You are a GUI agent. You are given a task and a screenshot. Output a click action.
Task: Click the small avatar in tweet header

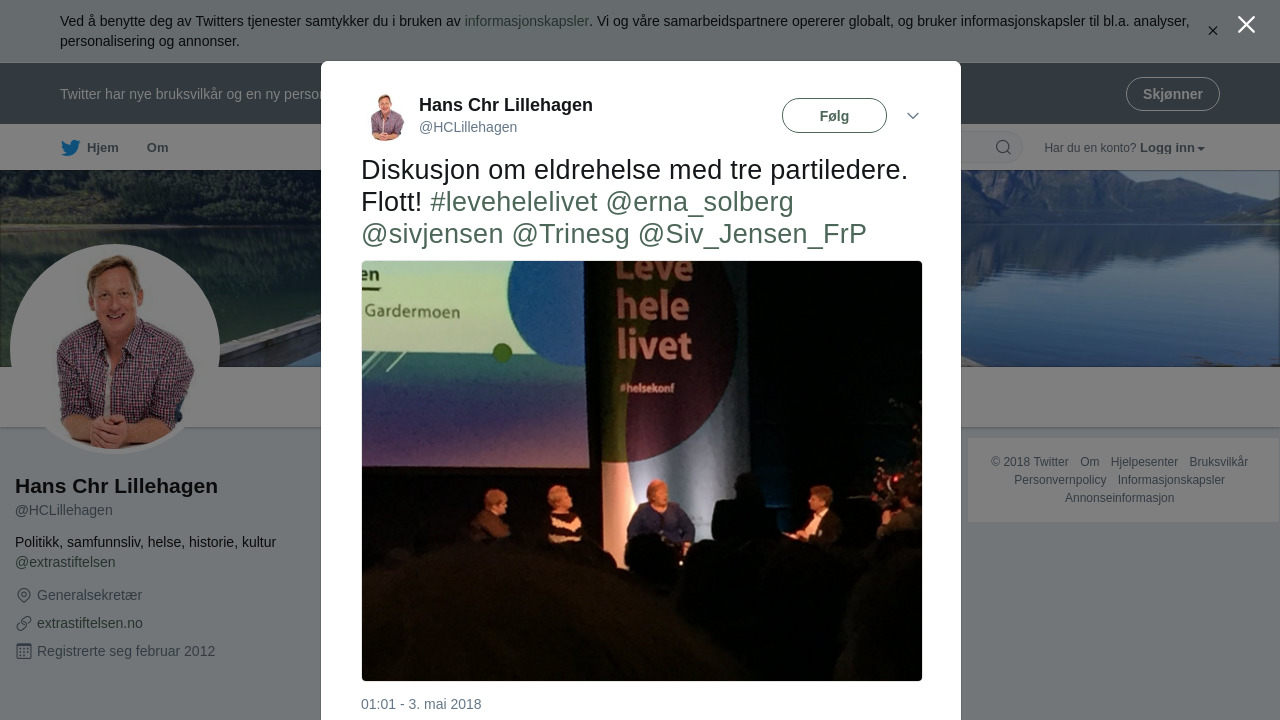386,117
